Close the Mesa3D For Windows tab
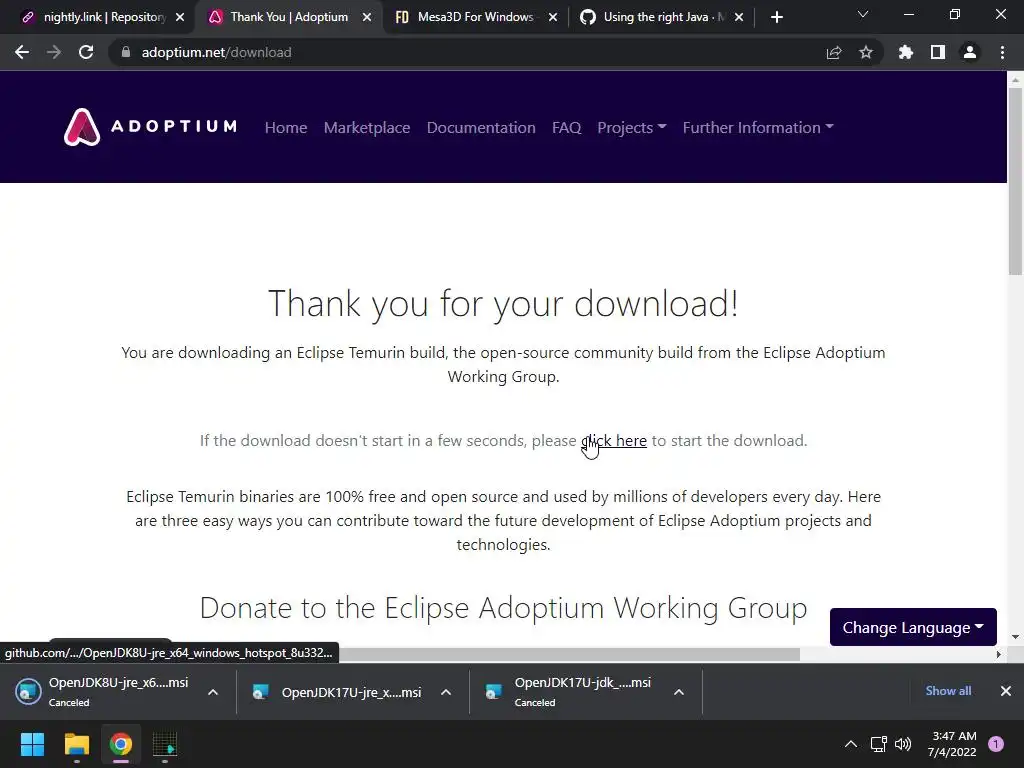This screenshot has width=1024, height=768. [x=553, y=17]
